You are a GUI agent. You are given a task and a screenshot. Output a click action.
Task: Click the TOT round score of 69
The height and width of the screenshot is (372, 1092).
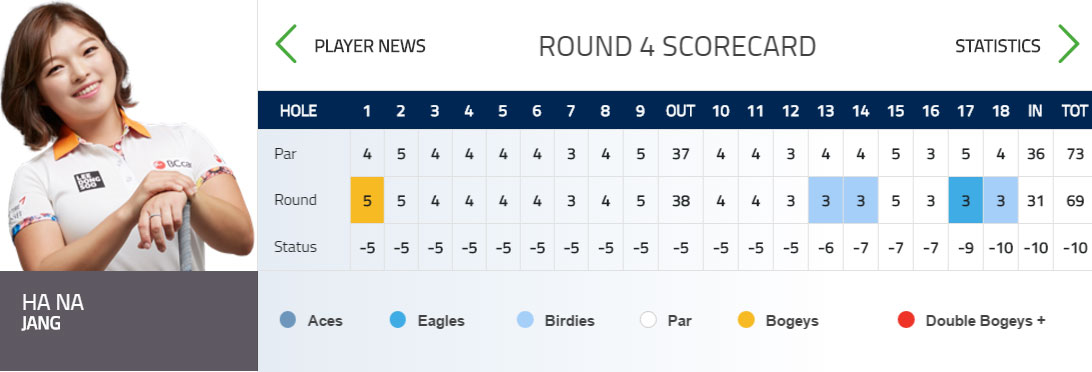[x=1075, y=201]
